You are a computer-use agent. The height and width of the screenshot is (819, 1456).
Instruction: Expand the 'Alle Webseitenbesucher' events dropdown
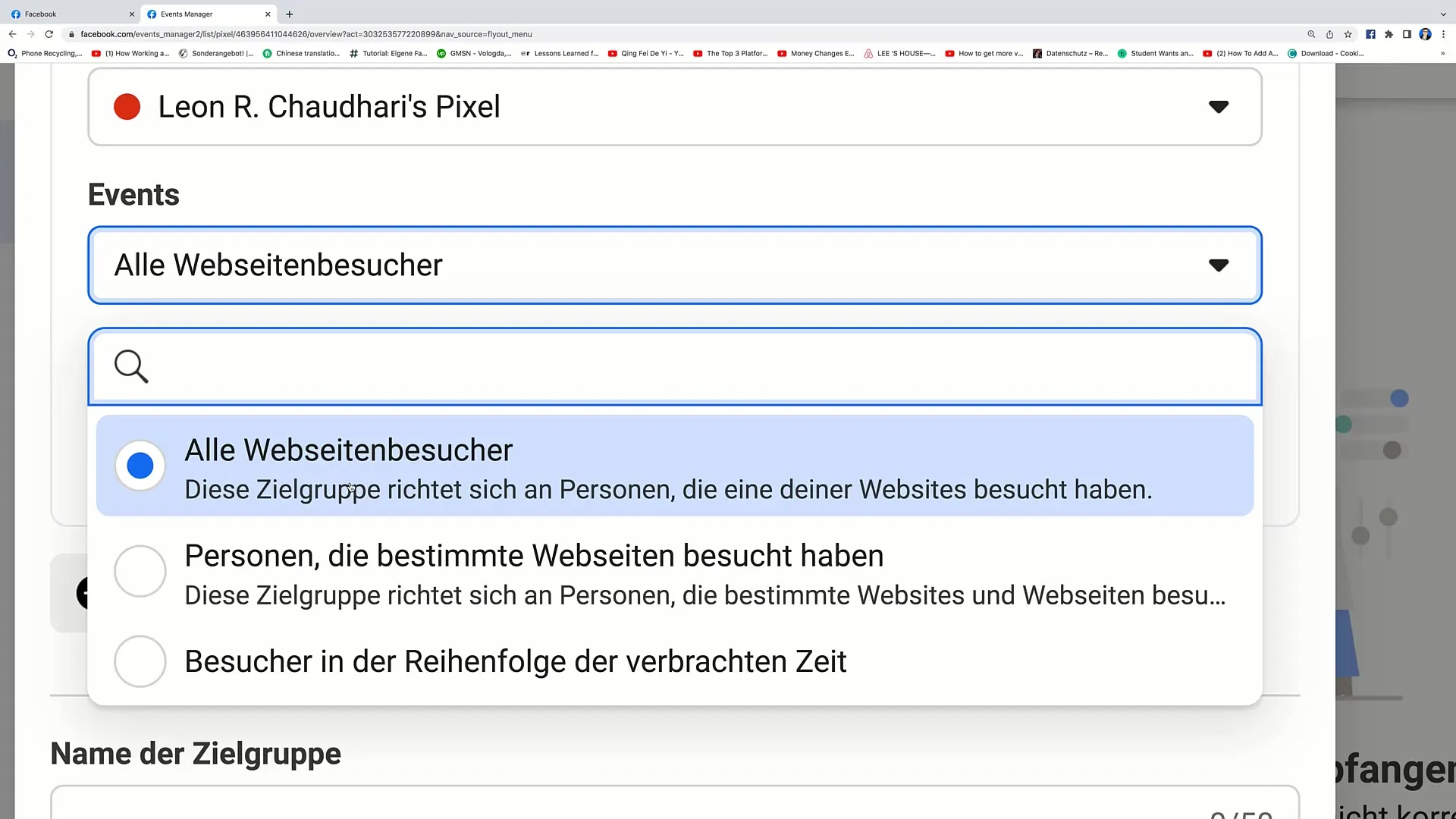1220,265
